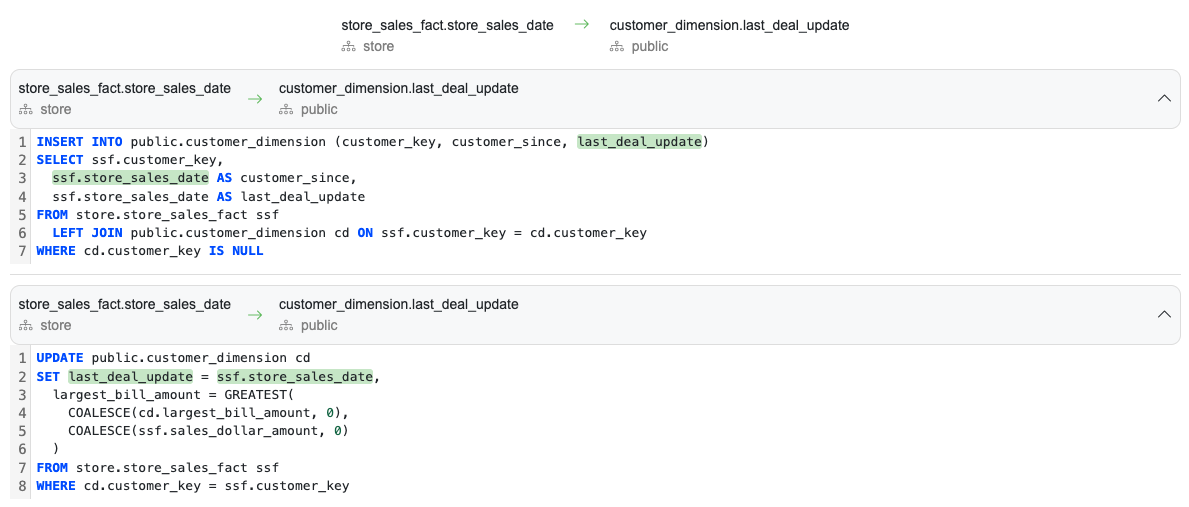Image resolution: width=1189 pixels, height=507 pixels.
Task: Click the green arrow in the UPDATE panel header
Action: coord(255,315)
